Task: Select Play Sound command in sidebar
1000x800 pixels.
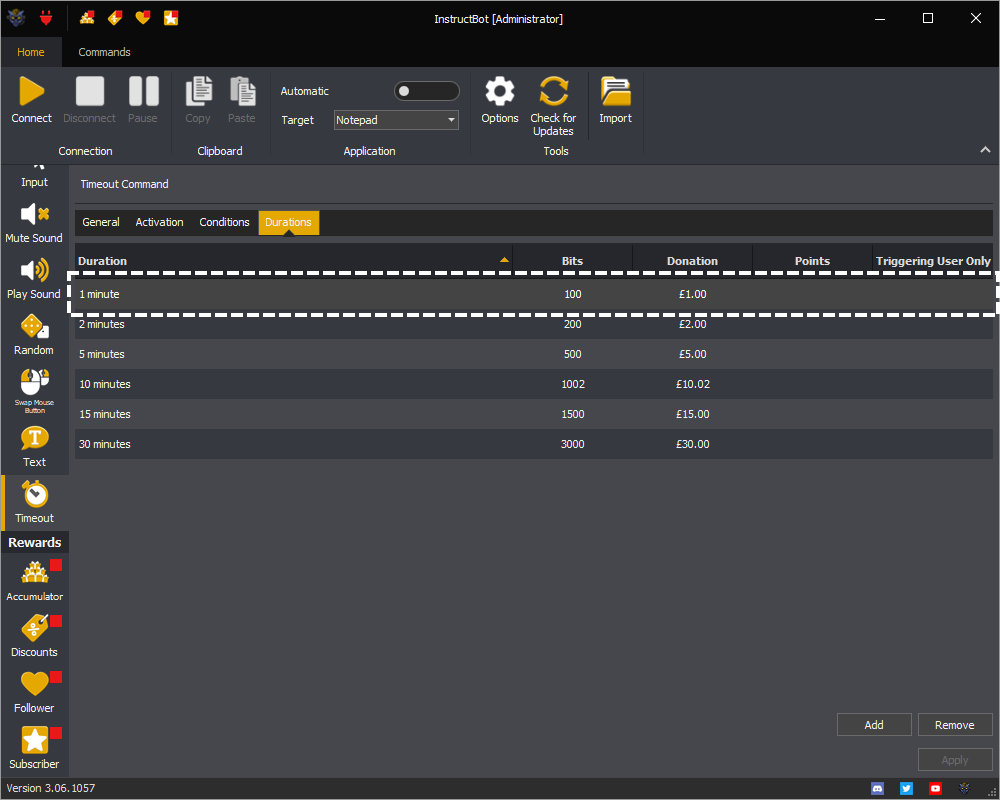Action: pos(34,280)
